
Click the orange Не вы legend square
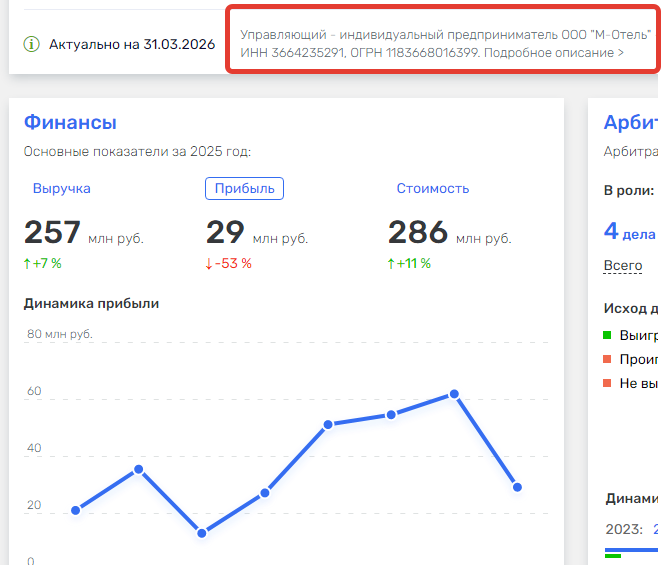tap(607, 383)
